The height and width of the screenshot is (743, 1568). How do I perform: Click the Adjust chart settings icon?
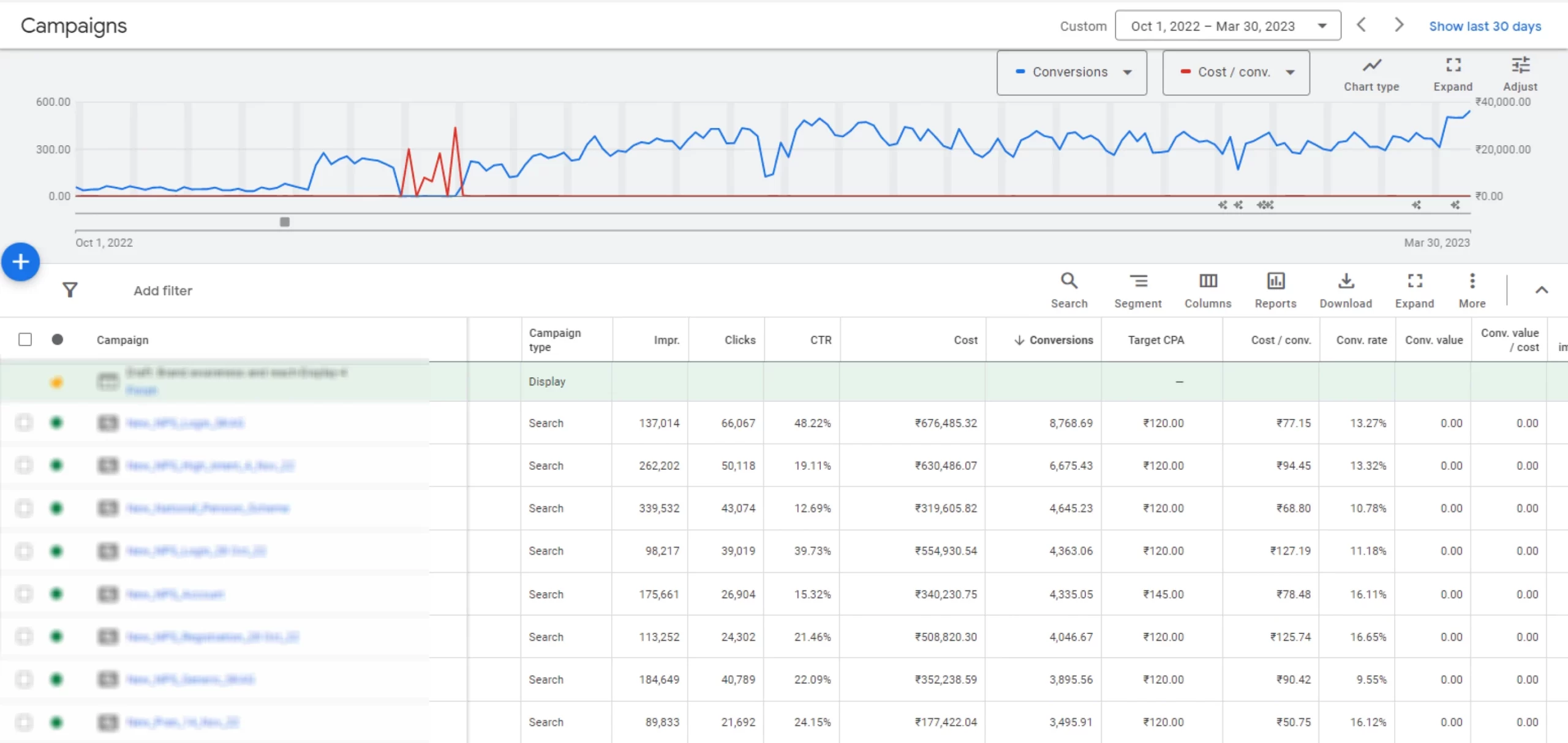pyautogui.click(x=1520, y=66)
